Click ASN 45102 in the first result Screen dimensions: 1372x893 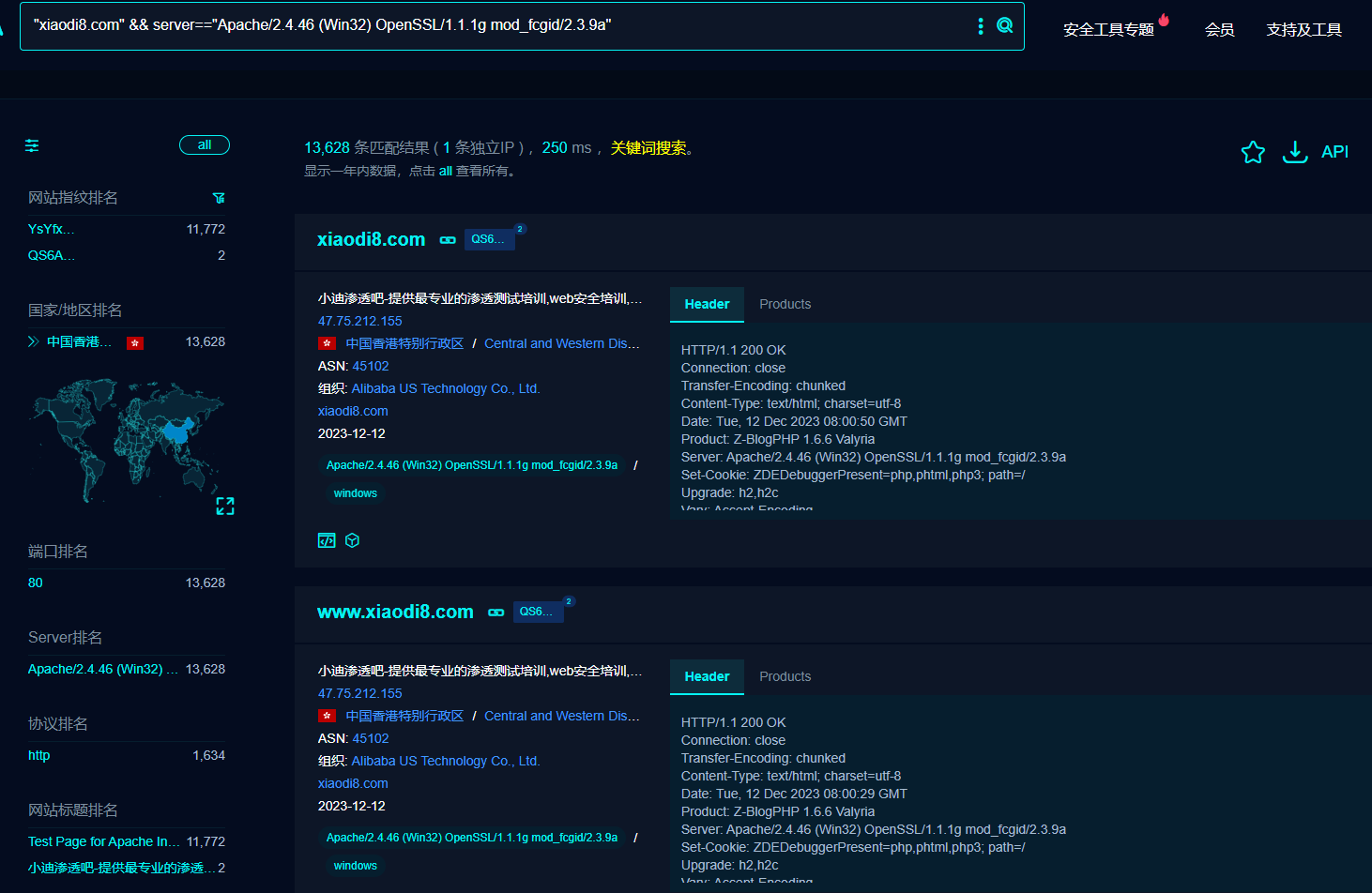pos(370,366)
